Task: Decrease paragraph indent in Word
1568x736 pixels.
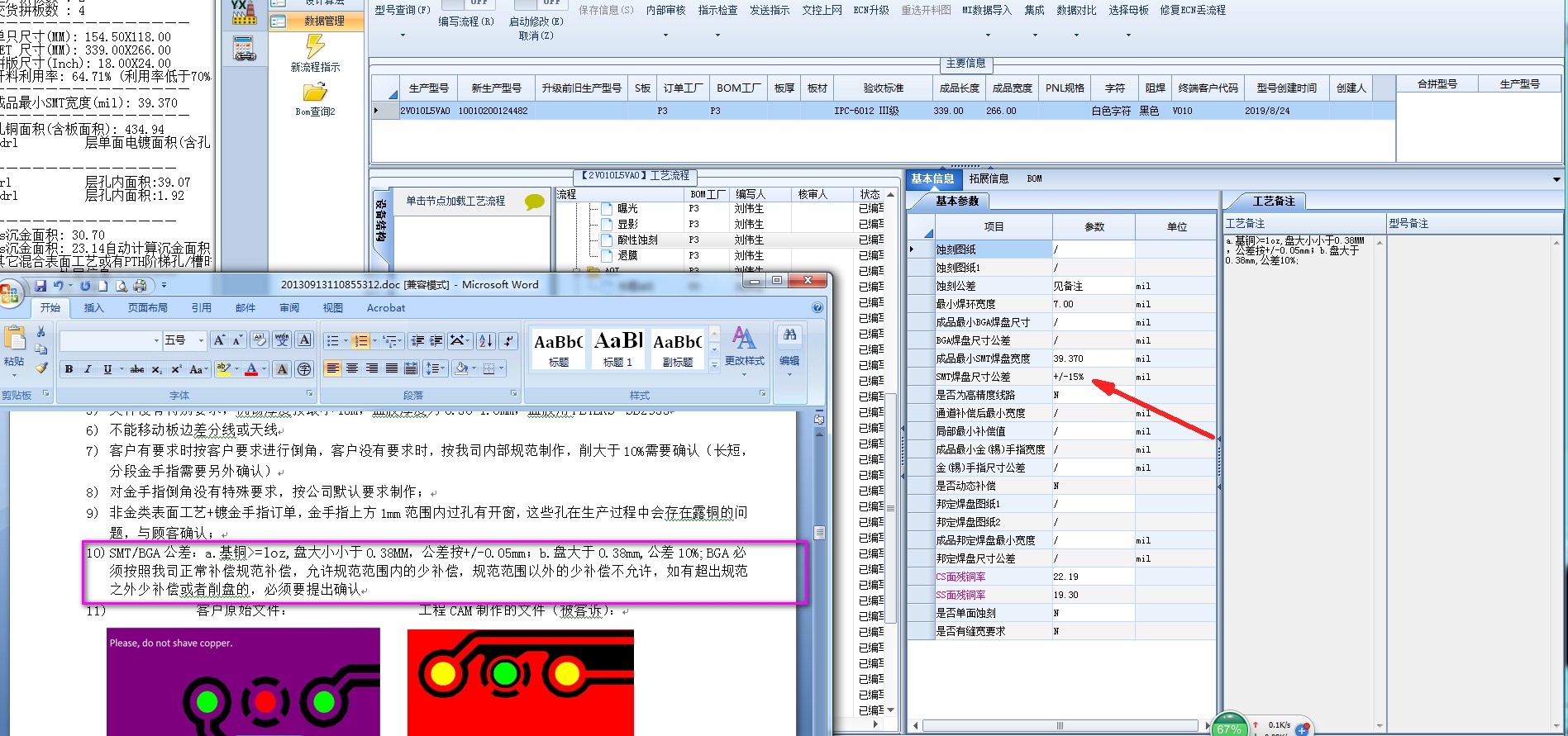Action: pos(417,340)
